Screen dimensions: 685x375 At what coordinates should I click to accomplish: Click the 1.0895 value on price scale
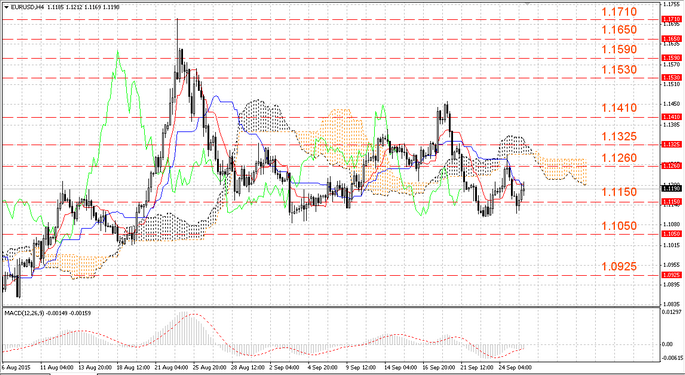(x=672, y=285)
